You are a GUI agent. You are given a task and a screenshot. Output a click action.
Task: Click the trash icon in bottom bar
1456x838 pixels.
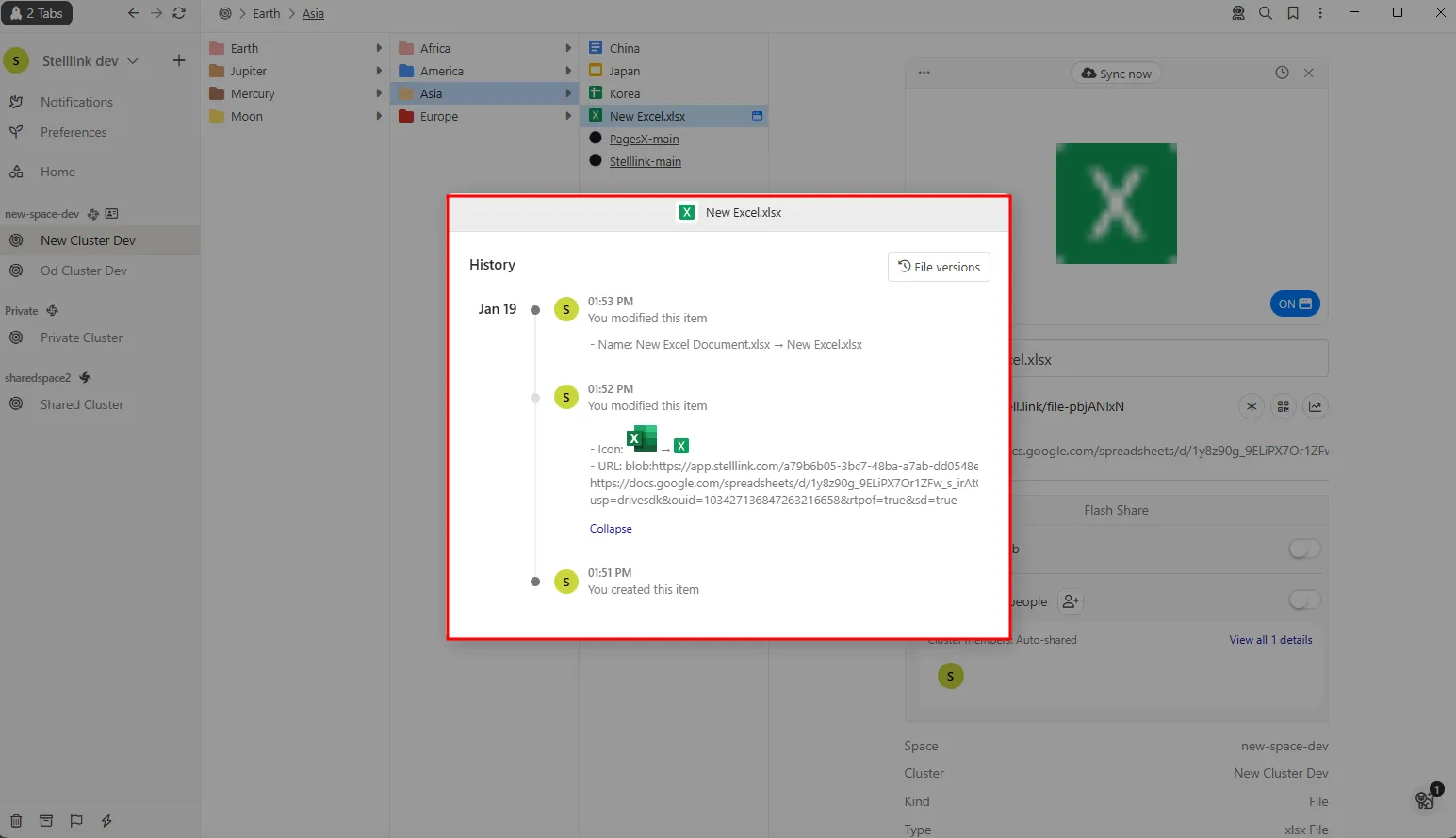16,821
